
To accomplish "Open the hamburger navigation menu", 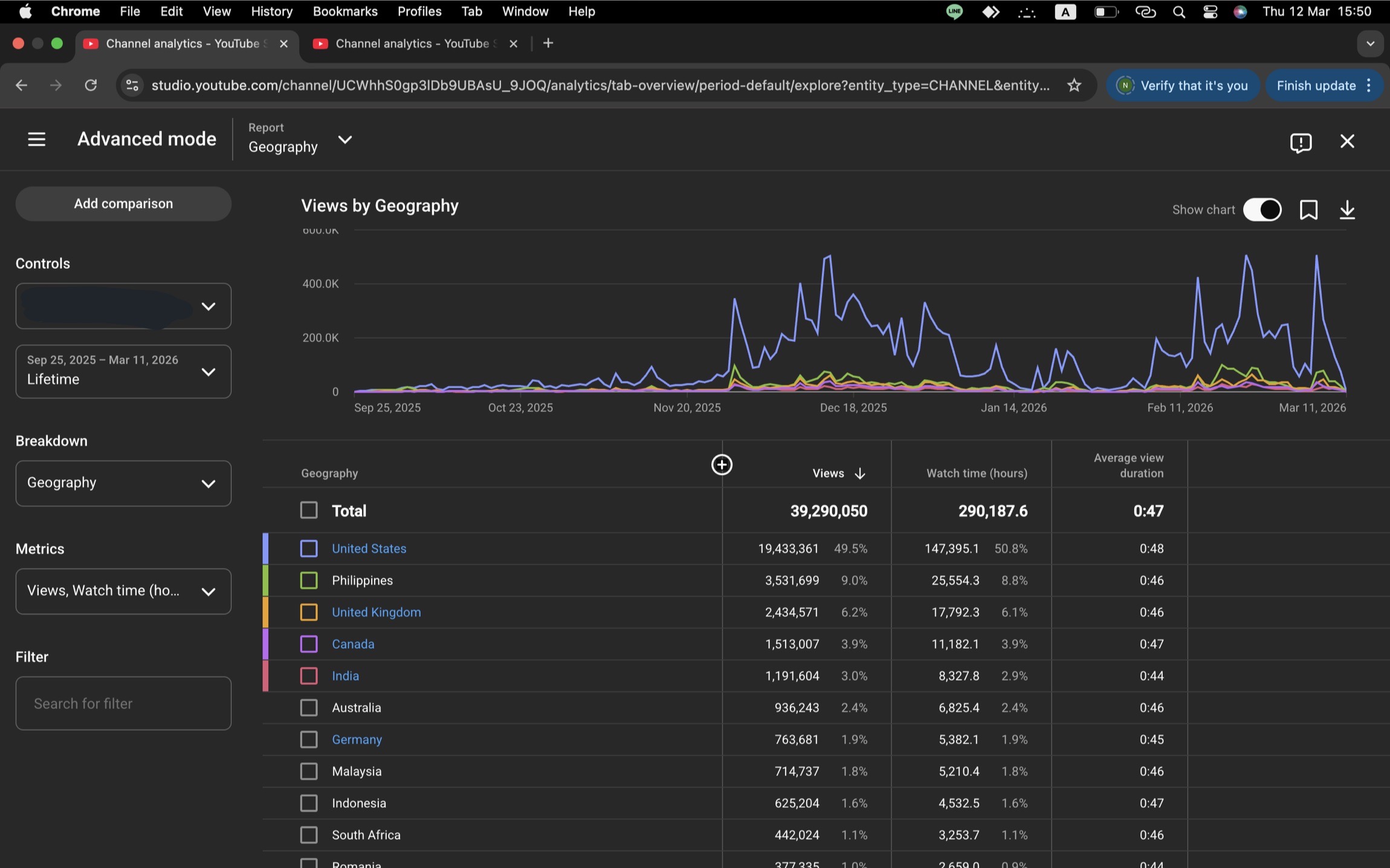I will [36, 140].
